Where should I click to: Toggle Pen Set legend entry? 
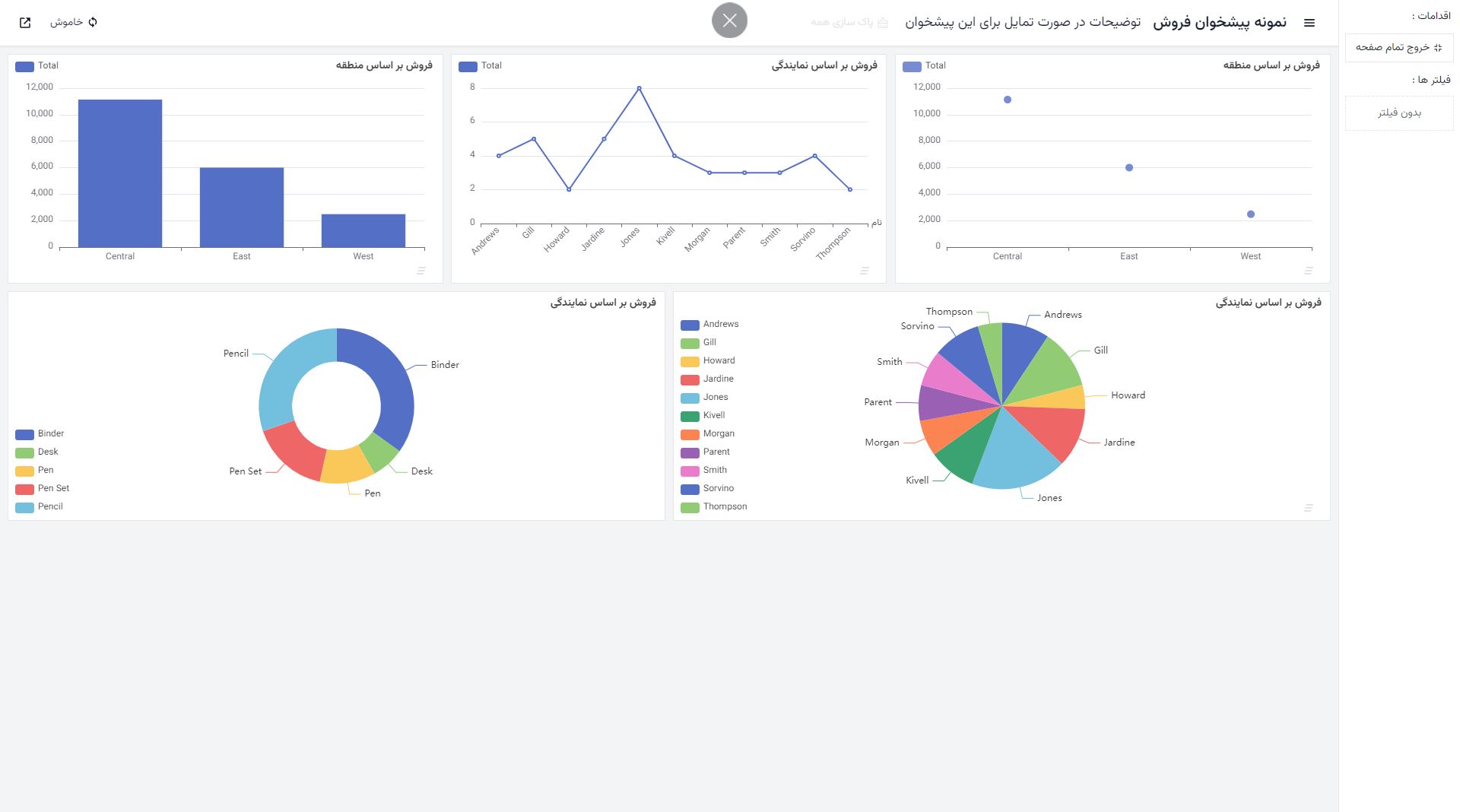click(42, 489)
